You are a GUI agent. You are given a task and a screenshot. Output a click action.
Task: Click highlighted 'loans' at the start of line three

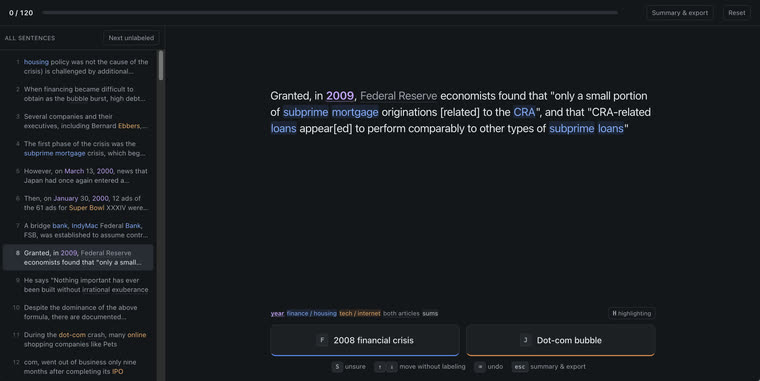(x=284, y=128)
